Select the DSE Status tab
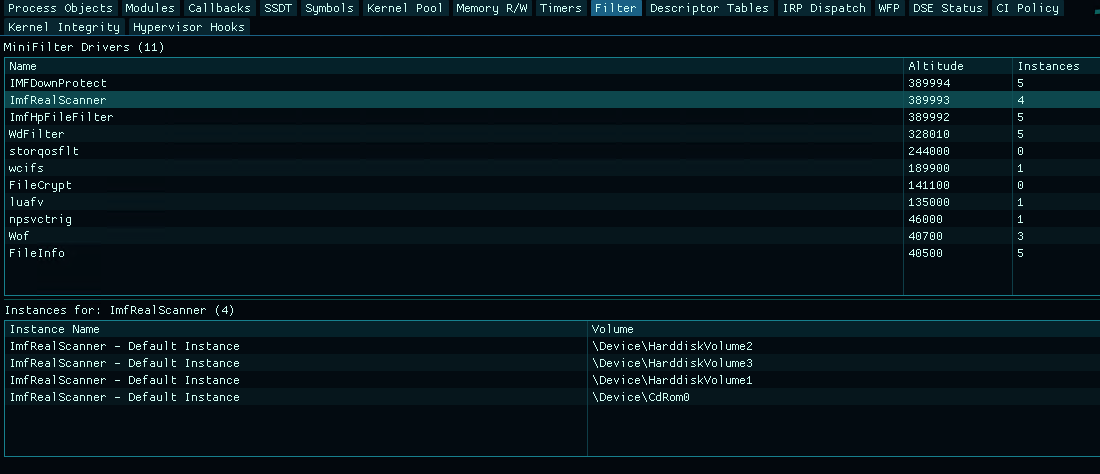 click(x=948, y=8)
